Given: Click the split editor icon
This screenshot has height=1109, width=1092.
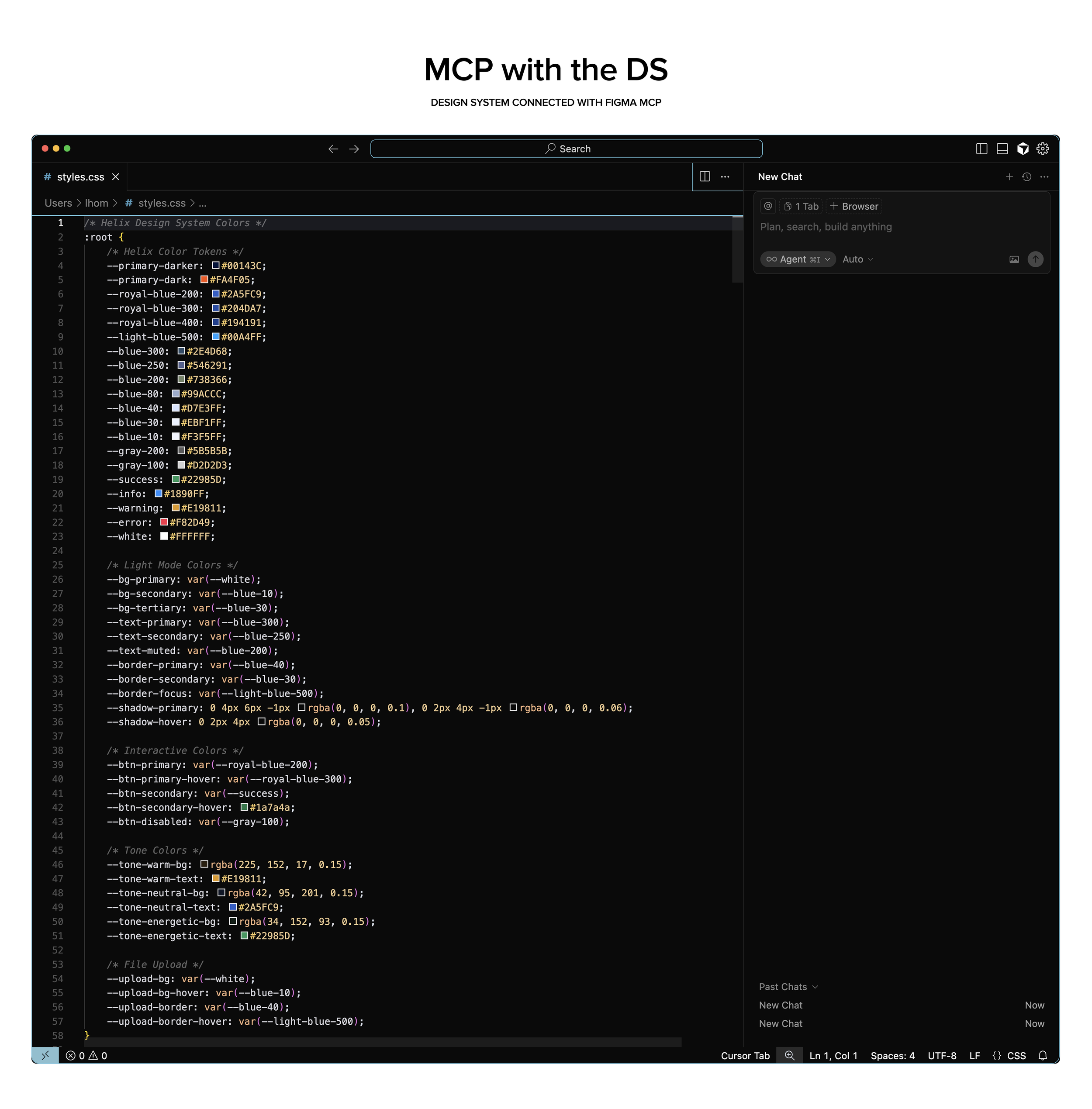Looking at the screenshot, I should 705,176.
